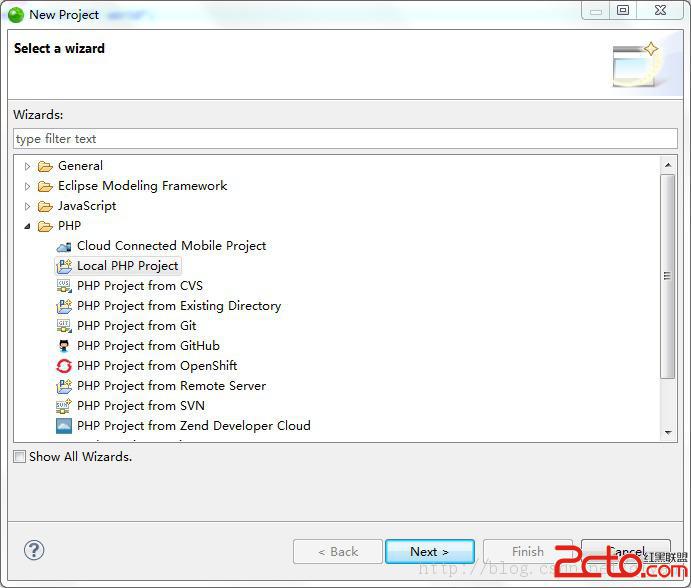Select PHP Project from SVN
This screenshot has height=588, width=691.
[141, 406]
